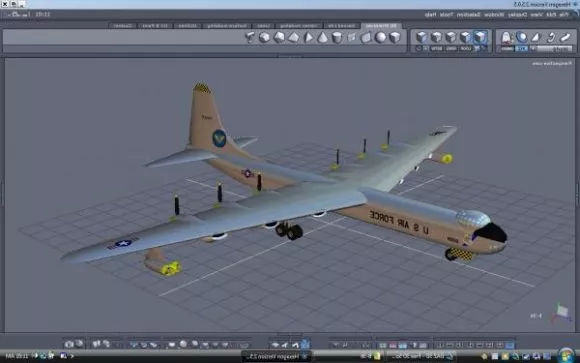580x363 pixels.
Task: Select the triangle-shaped scale manipulator
Action: pyautogui.click(x=536, y=37)
